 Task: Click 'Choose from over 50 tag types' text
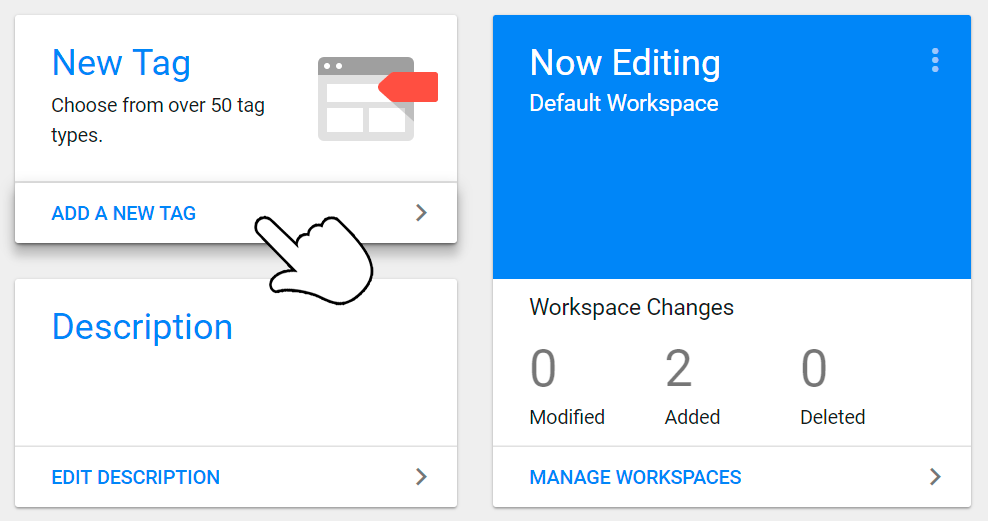click(x=158, y=120)
